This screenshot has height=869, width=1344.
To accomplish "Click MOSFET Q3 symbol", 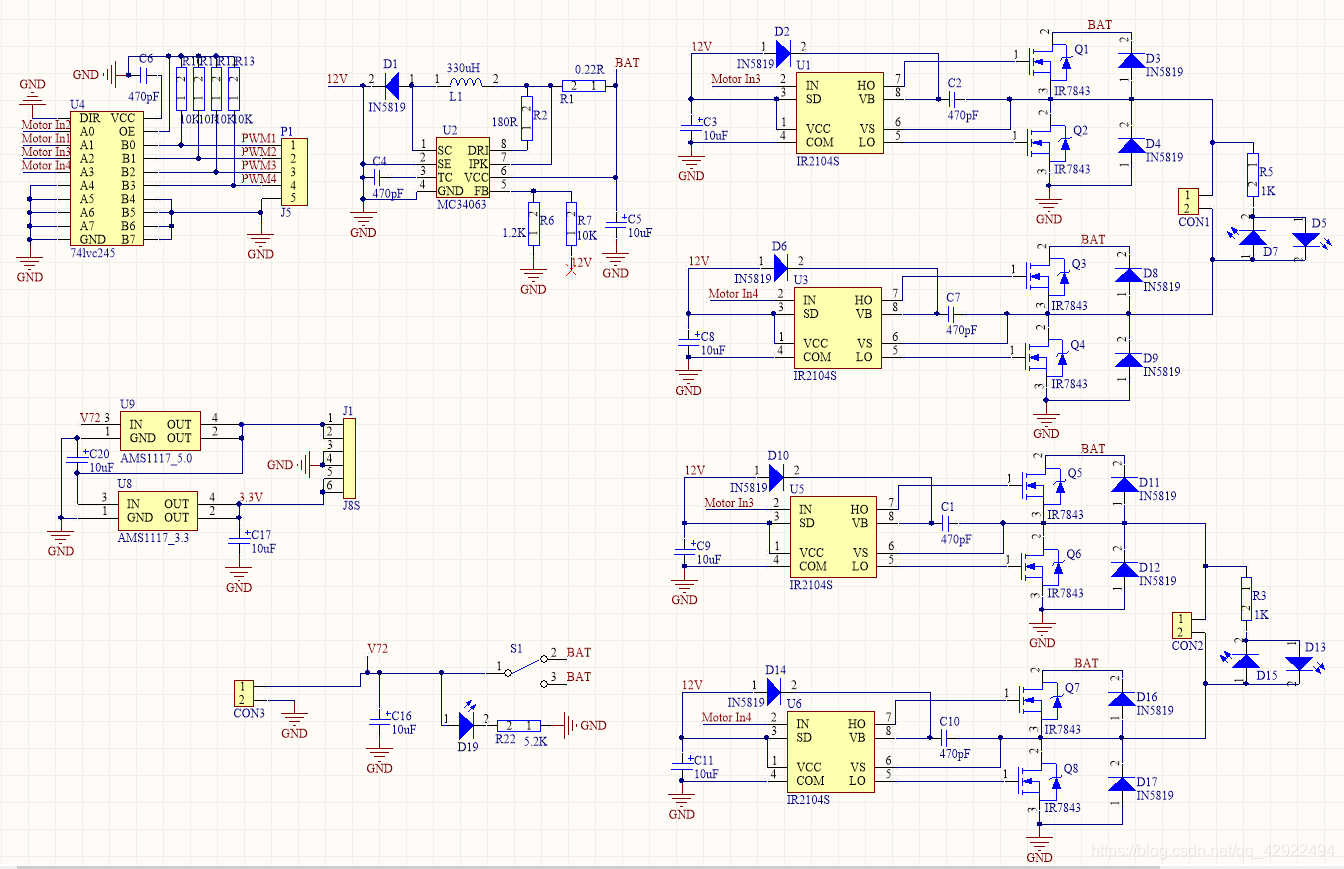I will tap(1050, 276).
